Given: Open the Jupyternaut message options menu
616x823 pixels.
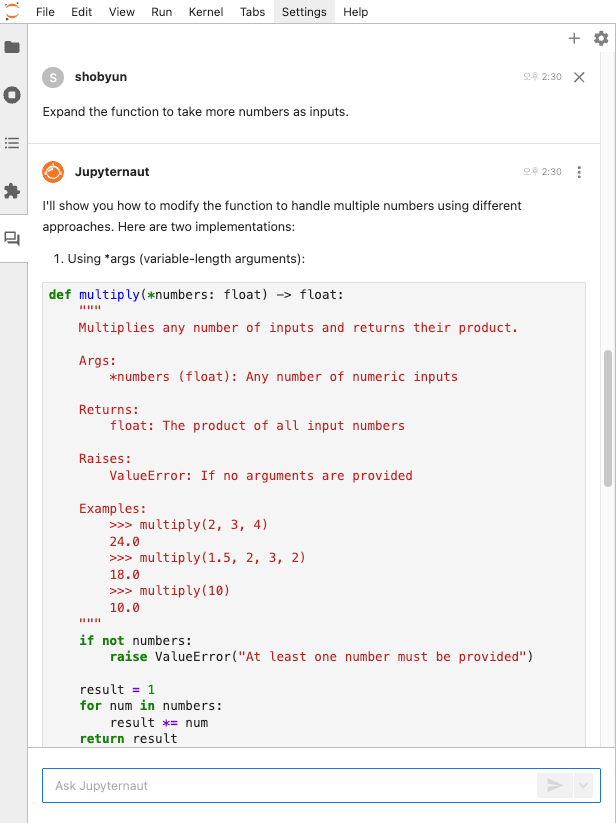Looking at the screenshot, I should pyautogui.click(x=579, y=172).
